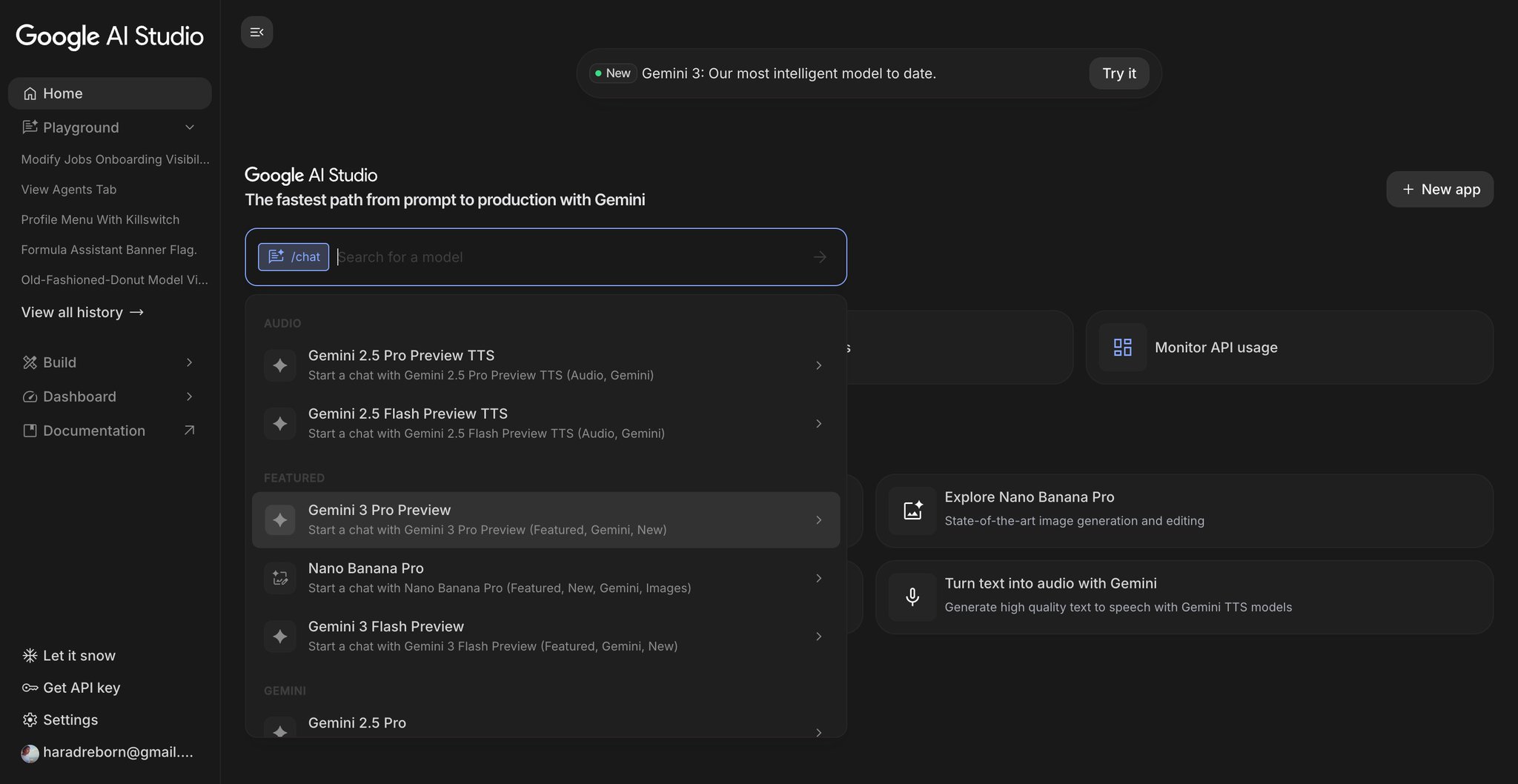Click the Dashboard gauge icon
1518x784 pixels.
coord(30,396)
